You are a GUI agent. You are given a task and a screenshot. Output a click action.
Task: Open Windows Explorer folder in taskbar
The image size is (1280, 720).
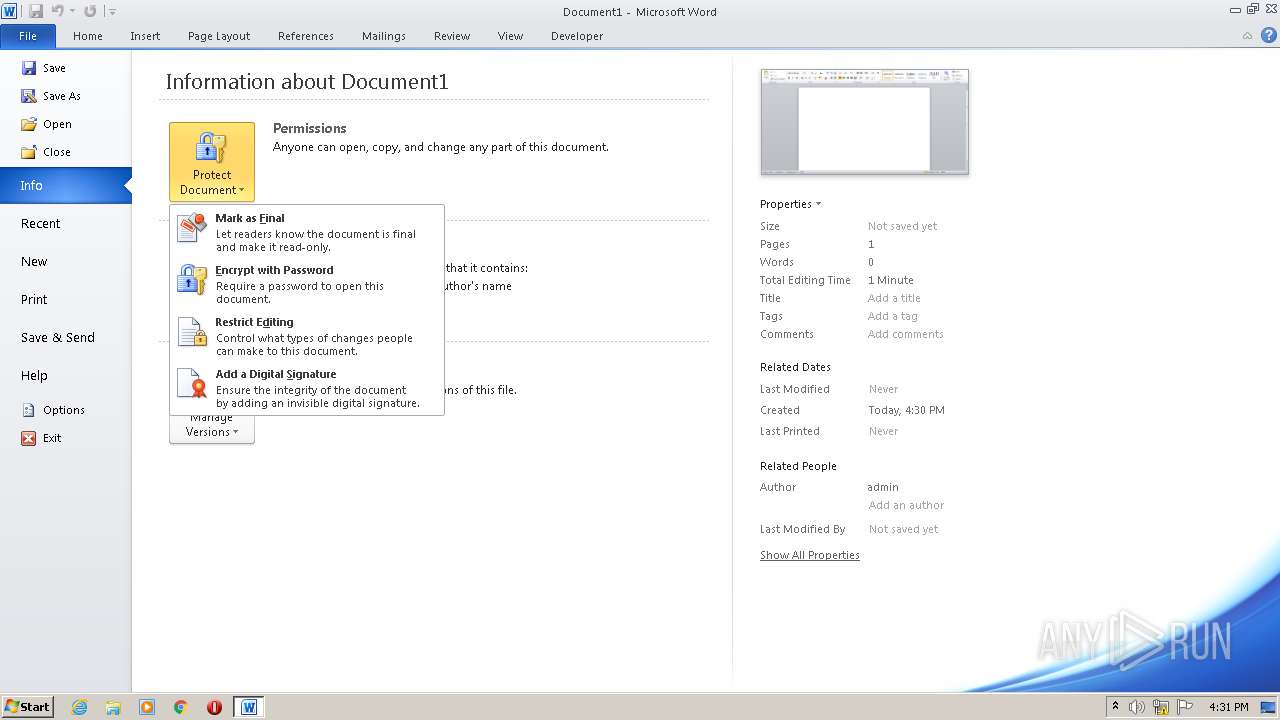coord(113,707)
